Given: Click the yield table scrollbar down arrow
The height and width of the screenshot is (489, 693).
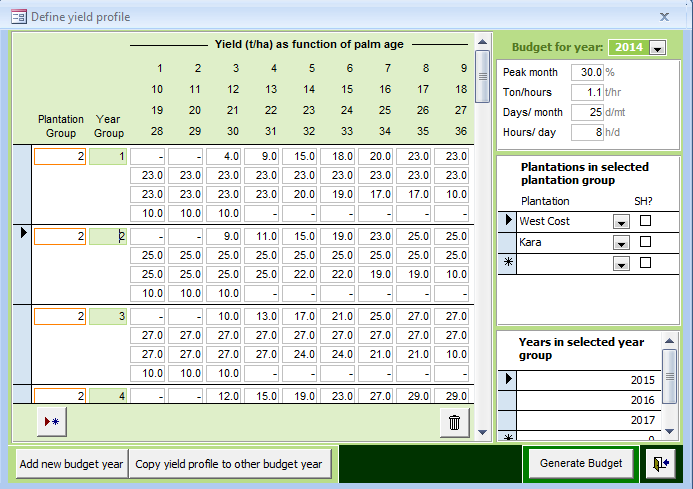Looking at the screenshot, I should point(483,432).
